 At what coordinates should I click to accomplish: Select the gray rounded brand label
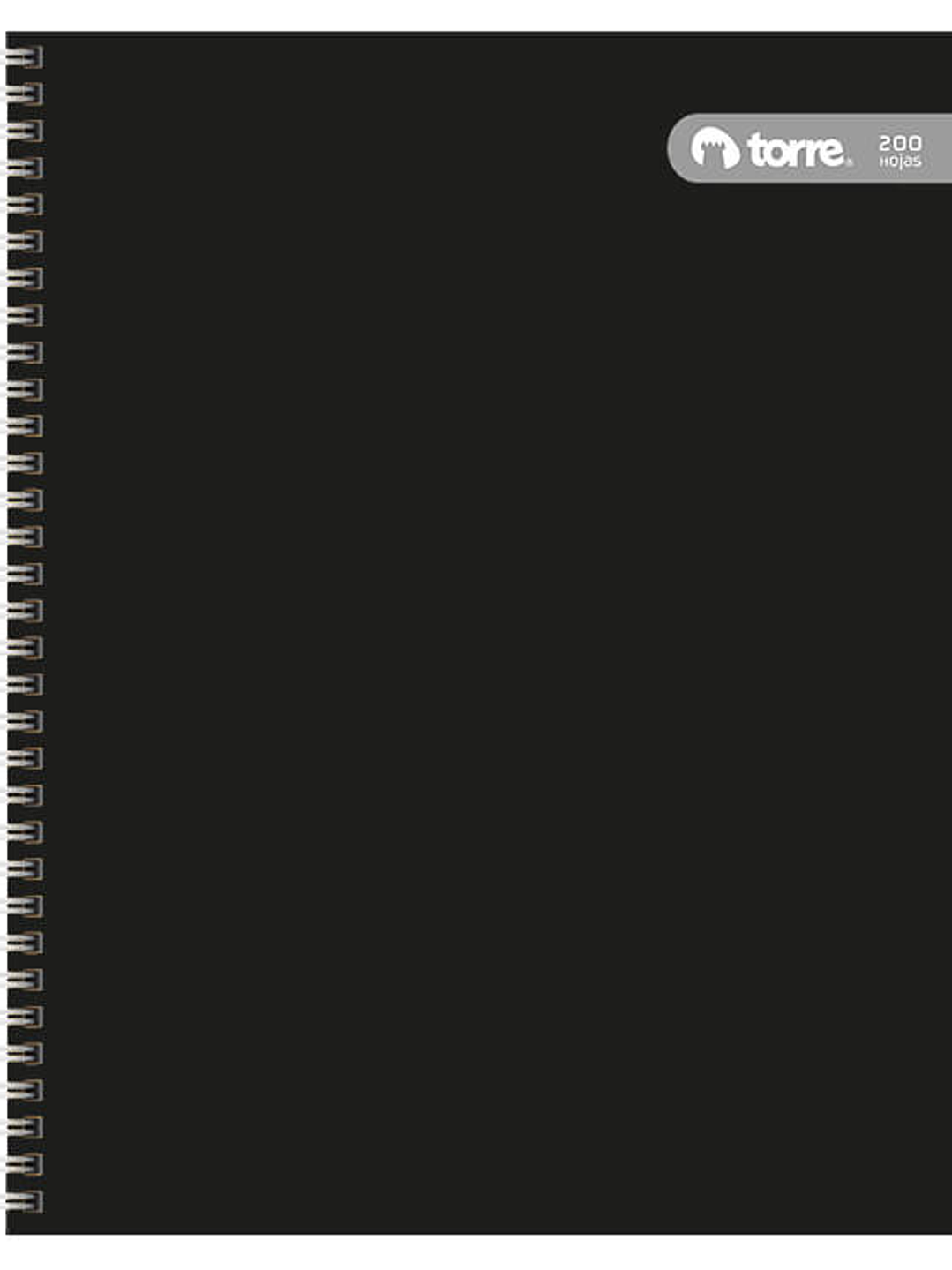pos(809,147)
